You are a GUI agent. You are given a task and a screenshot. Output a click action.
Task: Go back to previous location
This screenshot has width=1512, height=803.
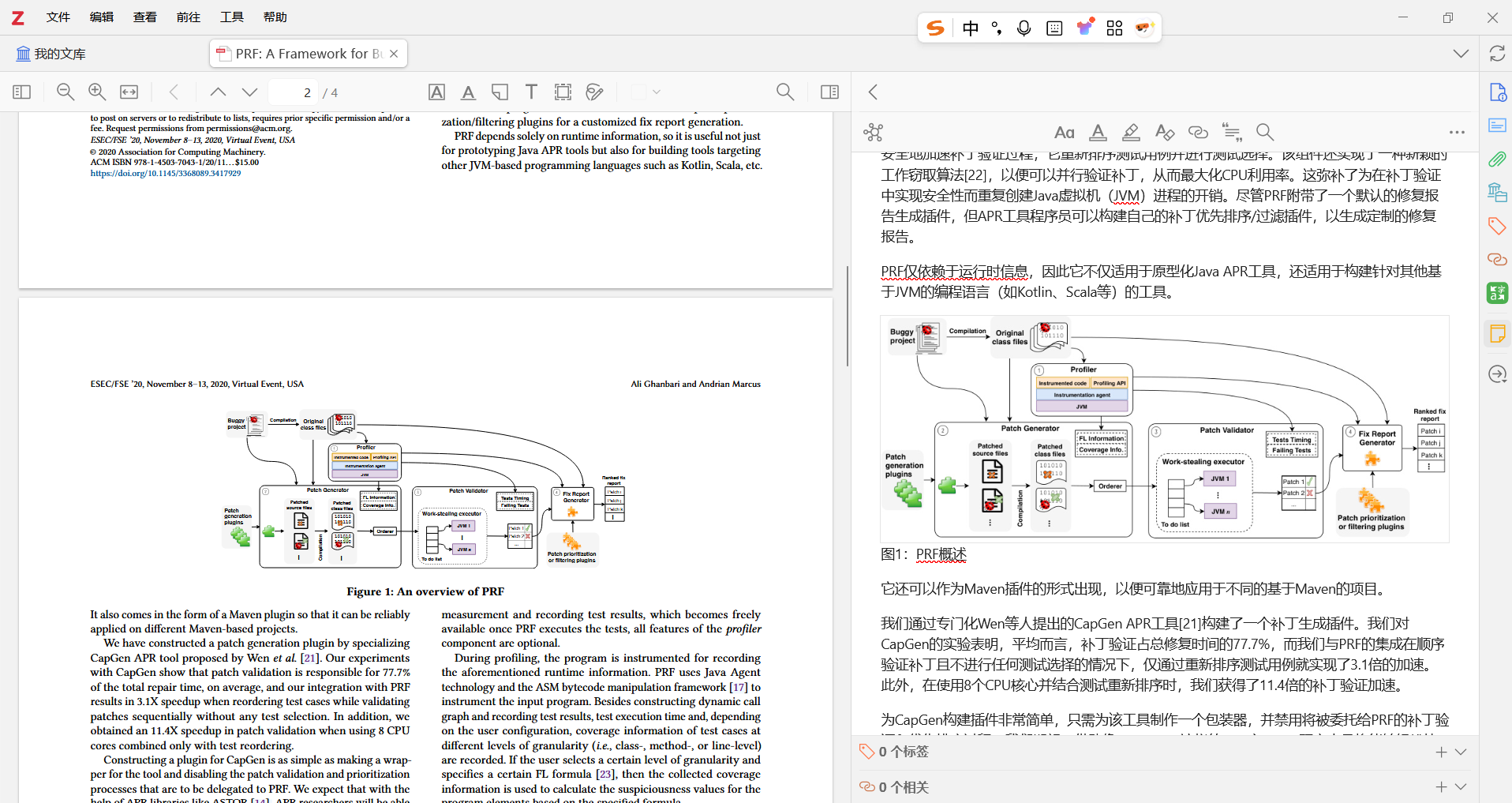click(x=174, y=92)
